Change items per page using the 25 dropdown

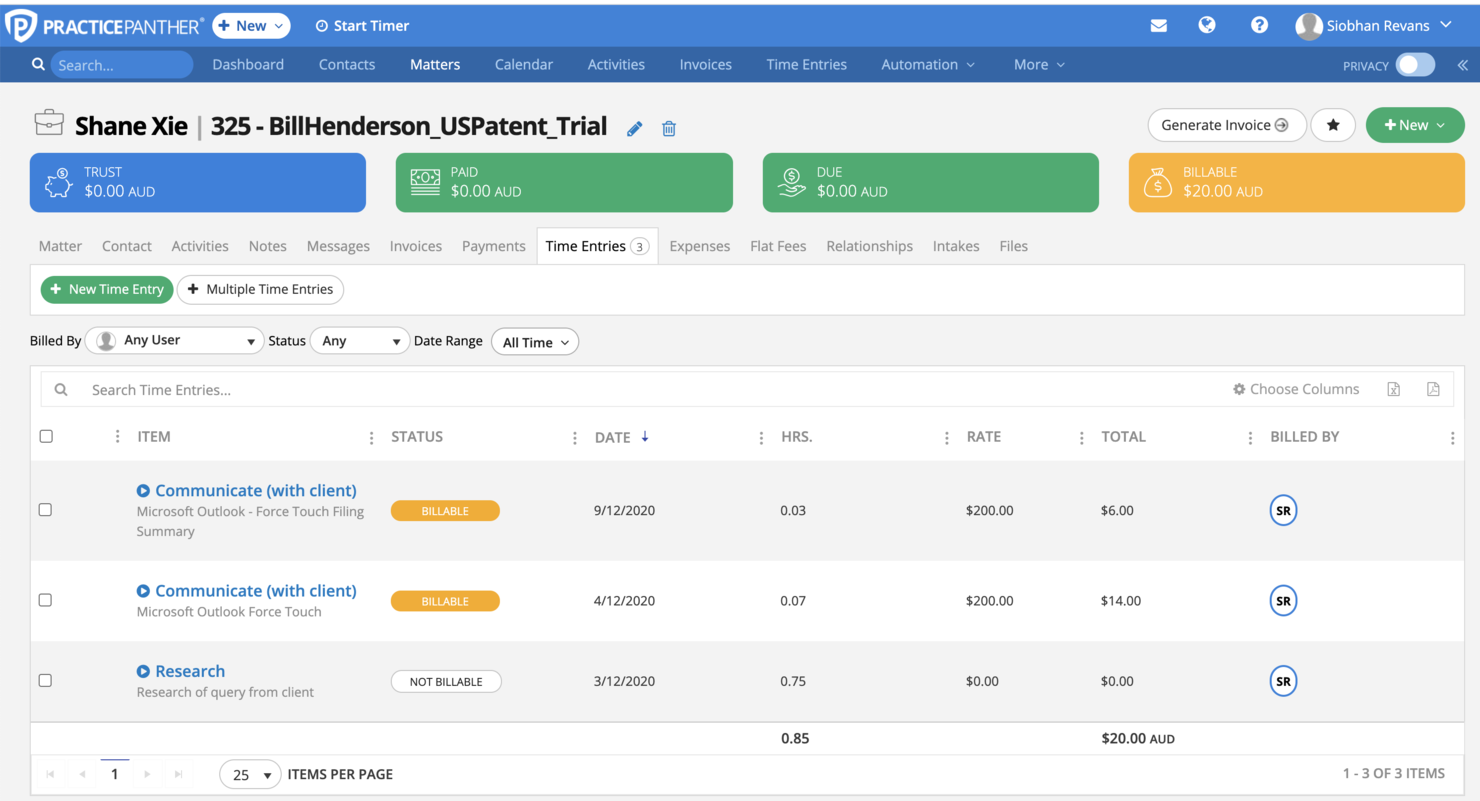pyautogui.click(x=250, y=774)
